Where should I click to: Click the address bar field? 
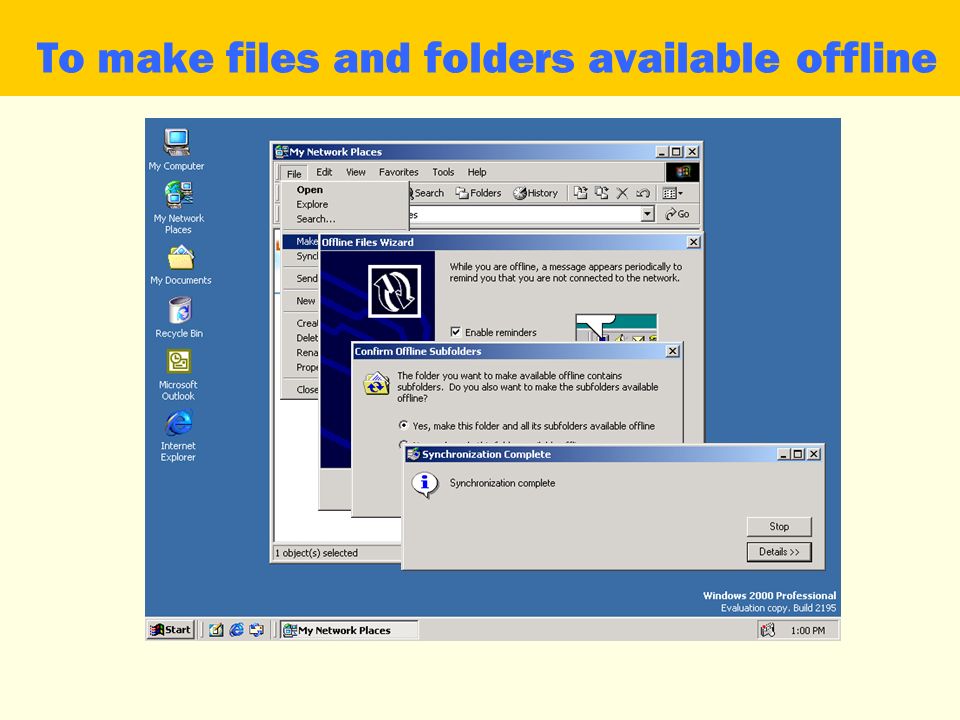525,214
